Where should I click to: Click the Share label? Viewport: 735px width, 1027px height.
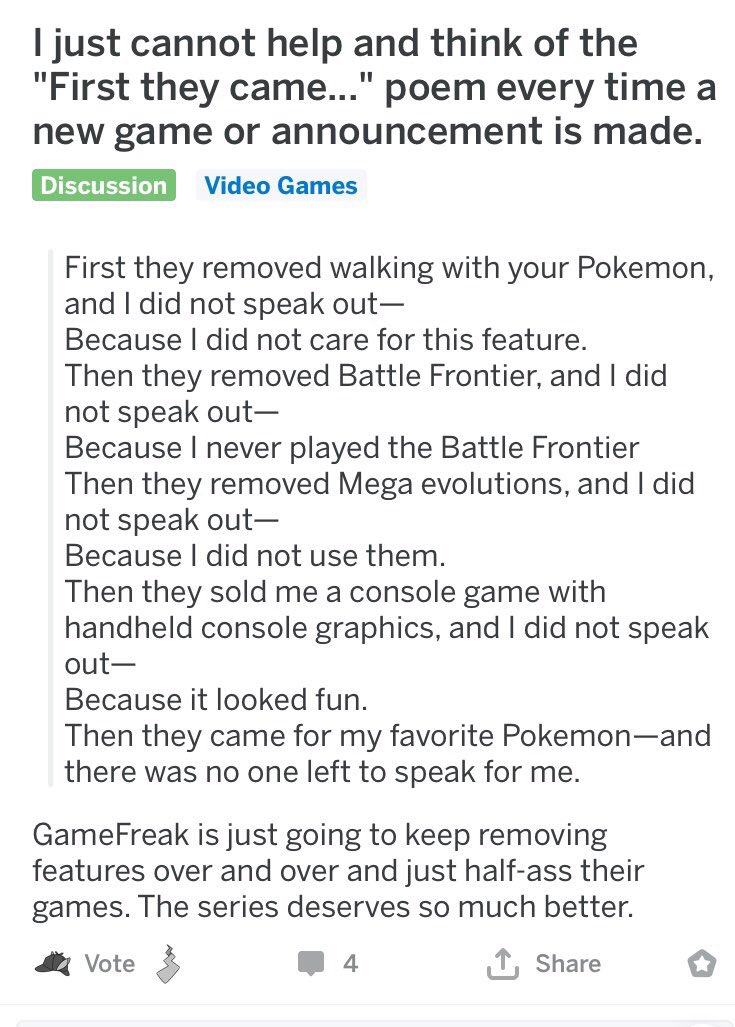567,963
